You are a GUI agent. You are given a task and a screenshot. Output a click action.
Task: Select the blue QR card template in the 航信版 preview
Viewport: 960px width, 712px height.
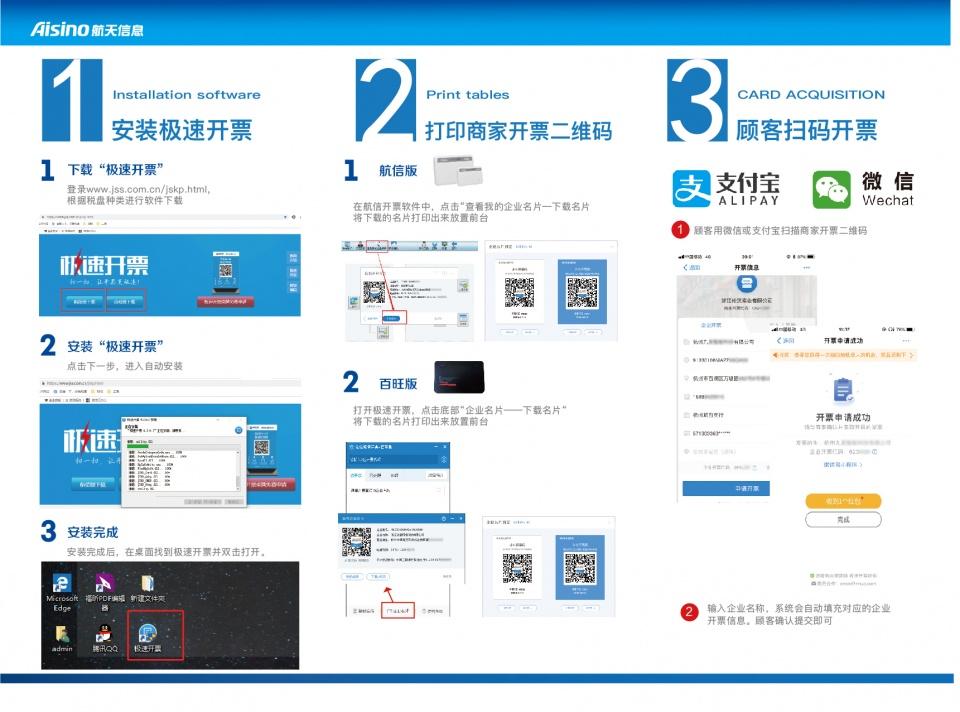[582, 291]
